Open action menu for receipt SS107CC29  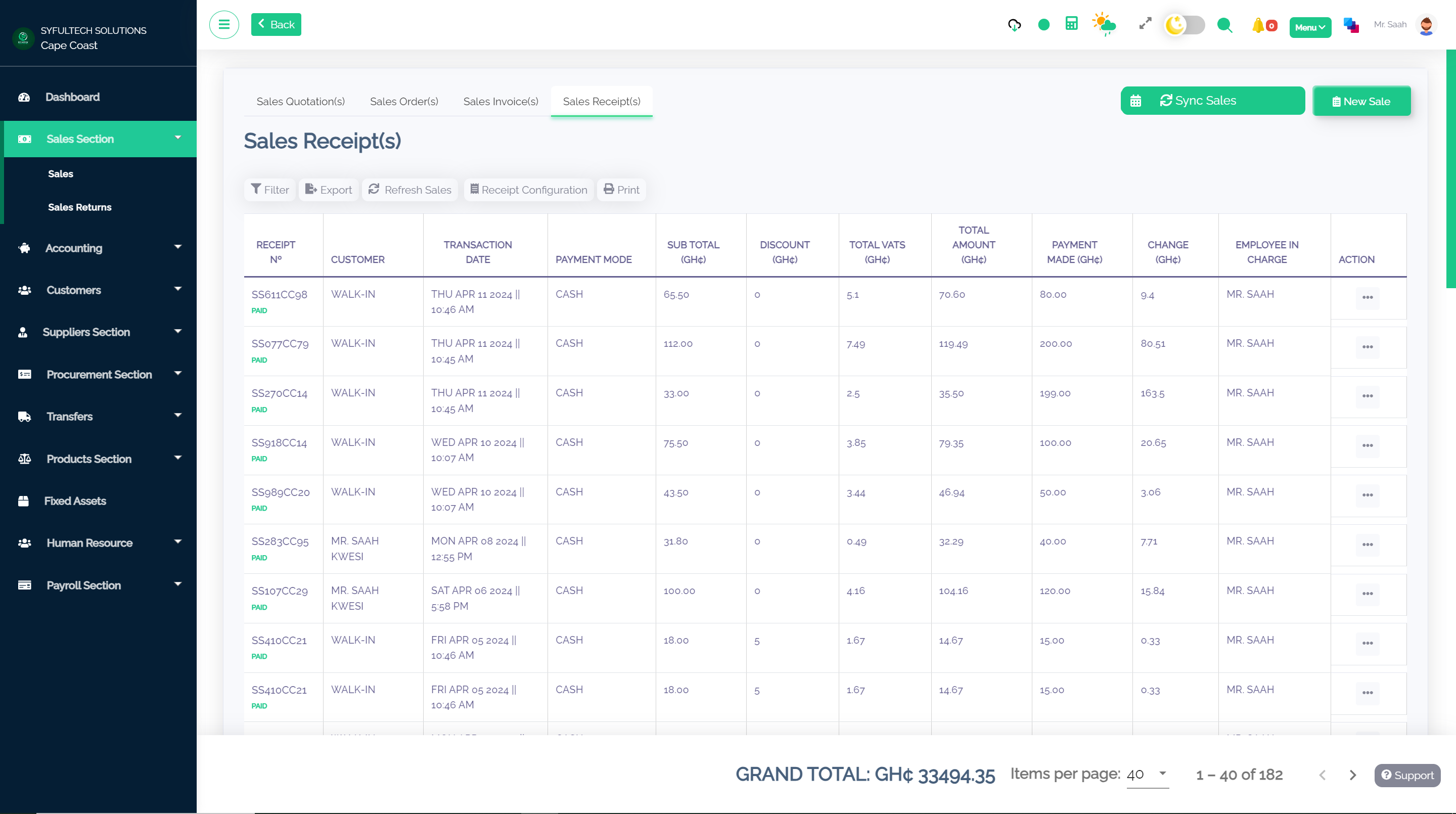click(x=1367, y=594)
